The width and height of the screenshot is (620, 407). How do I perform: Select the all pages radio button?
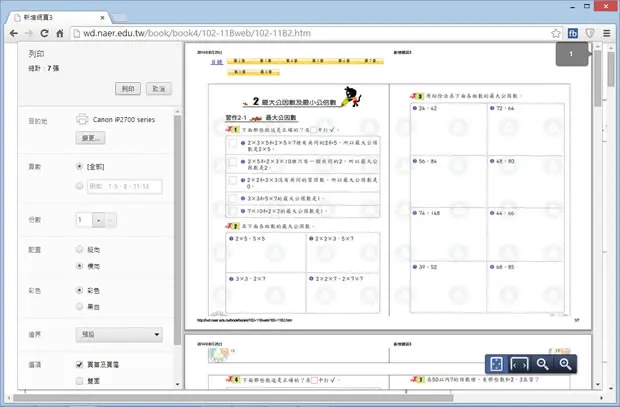79,167
